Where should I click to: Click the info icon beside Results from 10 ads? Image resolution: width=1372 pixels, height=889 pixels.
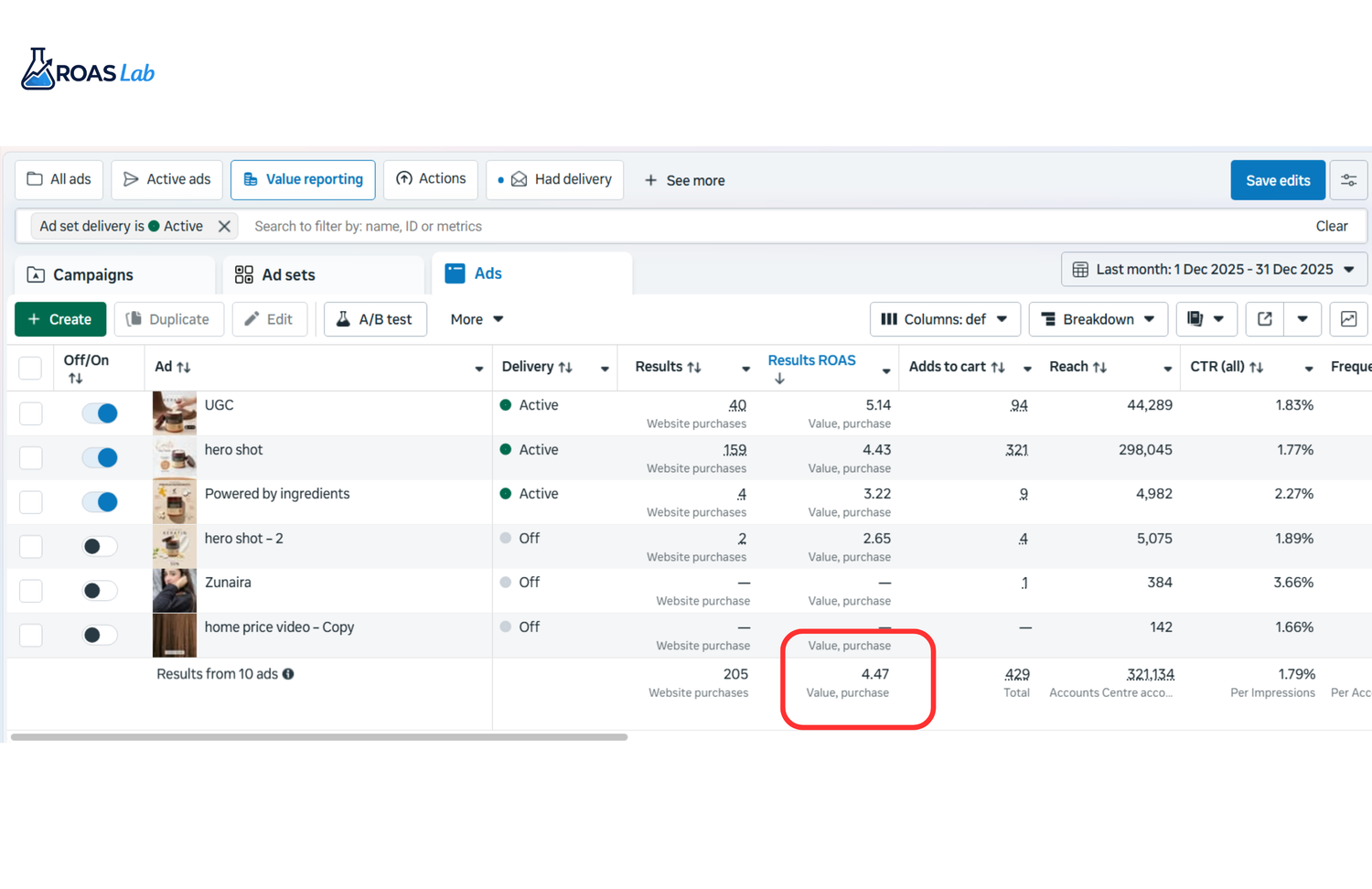[288, 674]
